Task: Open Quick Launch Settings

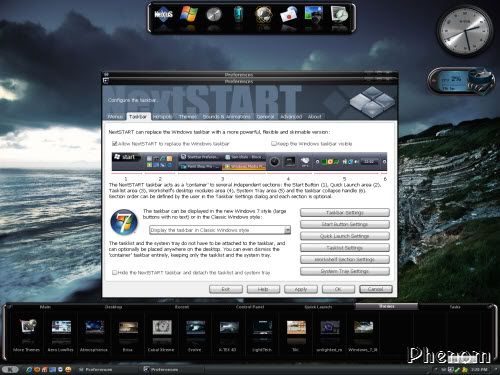Action: point(345,236)
